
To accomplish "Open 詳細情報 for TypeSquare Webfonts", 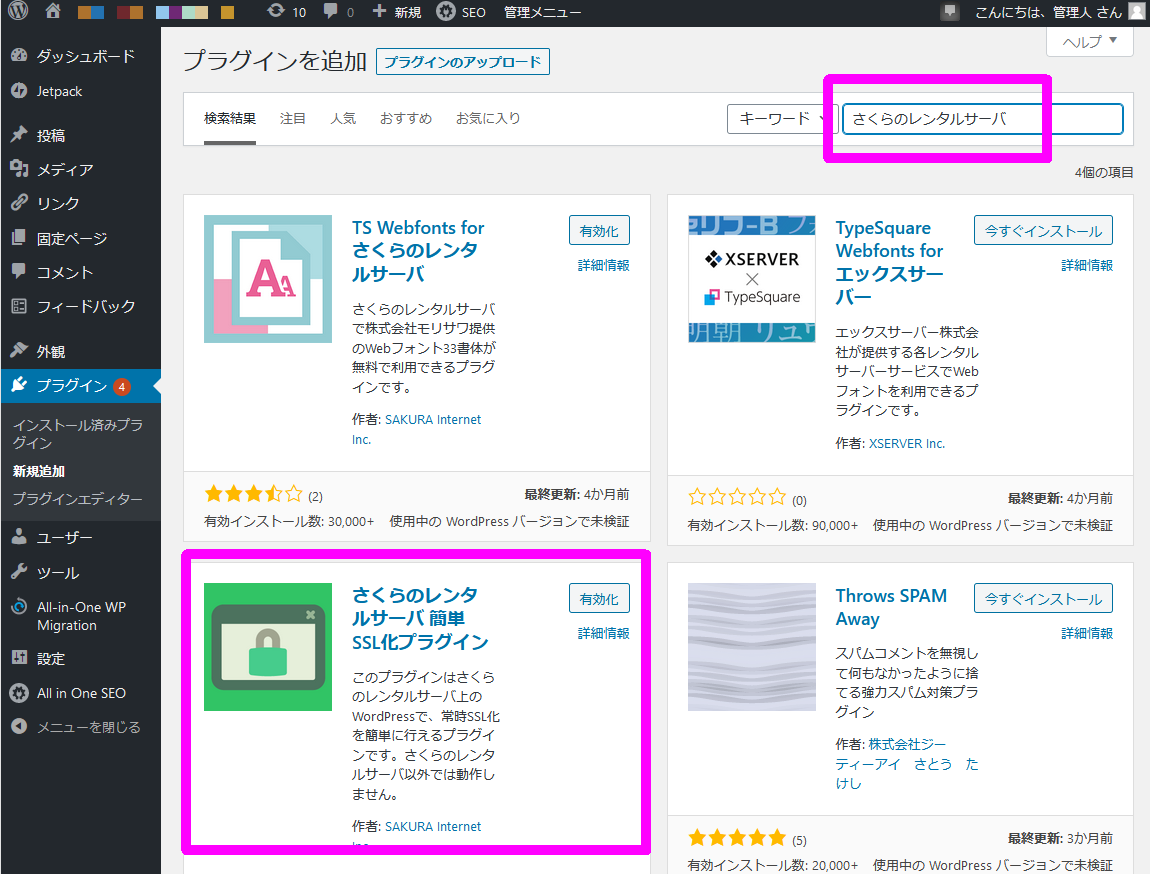I will click(1087, 265).
